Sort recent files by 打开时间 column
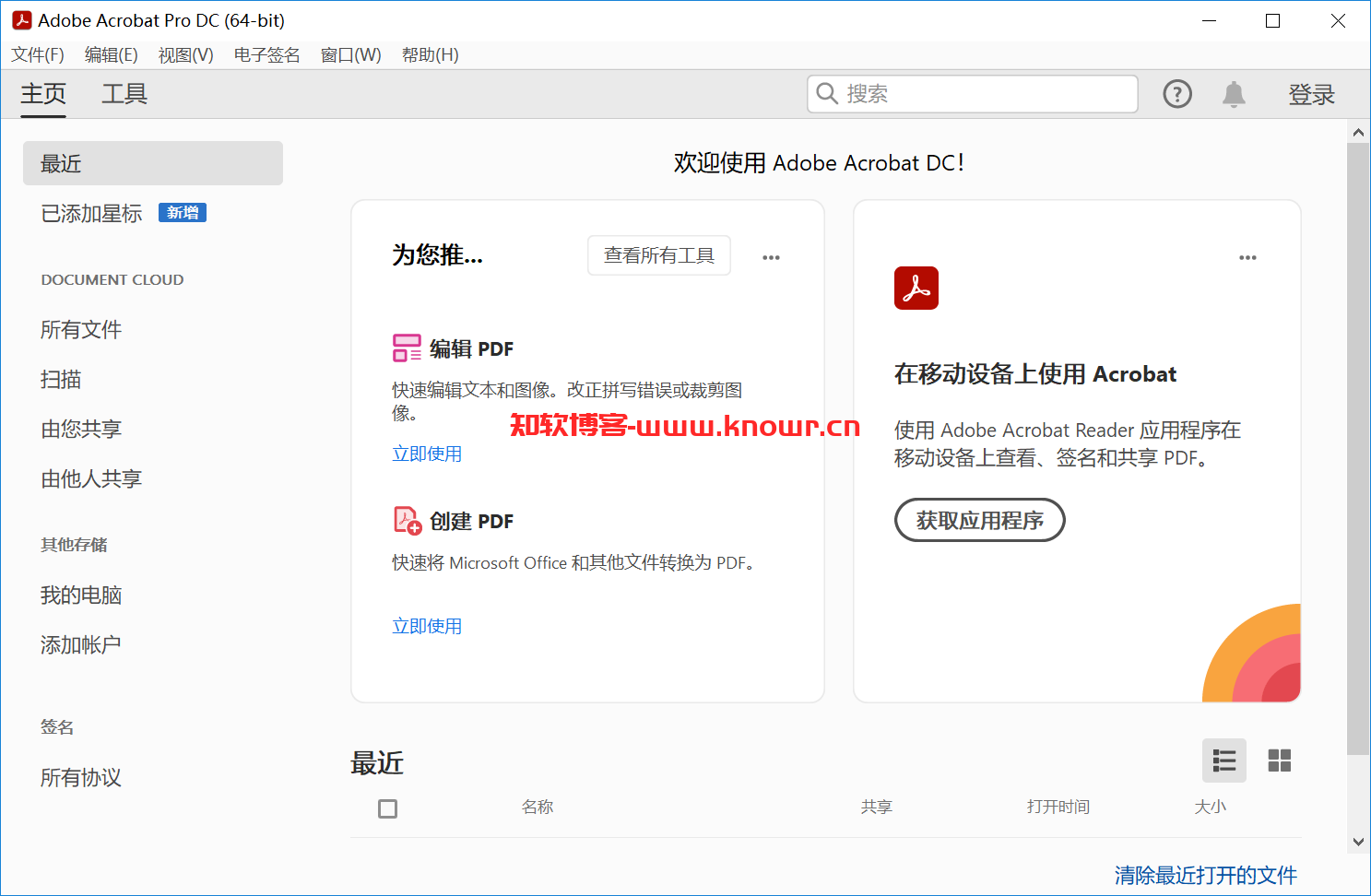The width and height of the screenshot is (1371, 896). coord(1058,807)
